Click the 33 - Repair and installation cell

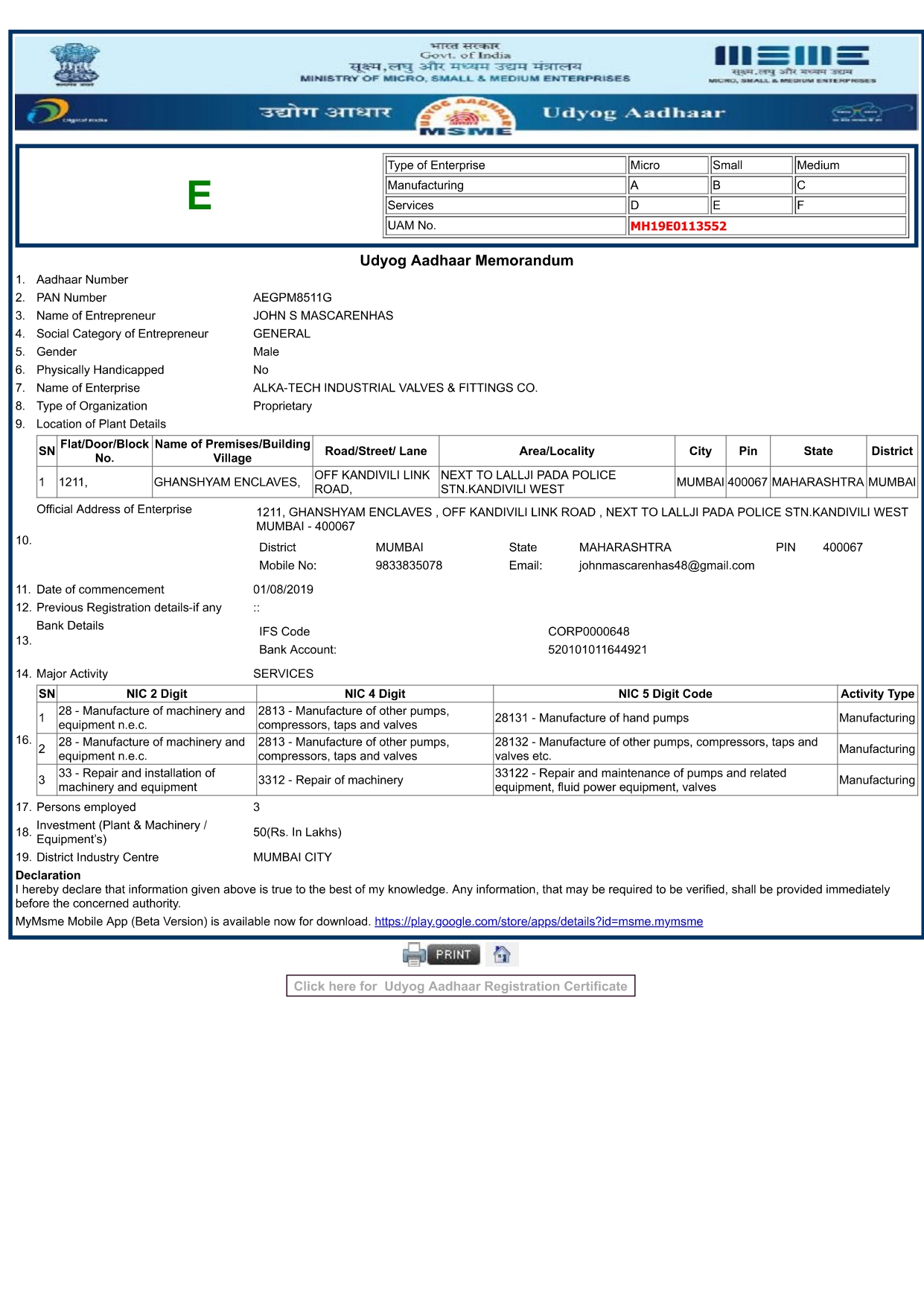tap(156, 780)
